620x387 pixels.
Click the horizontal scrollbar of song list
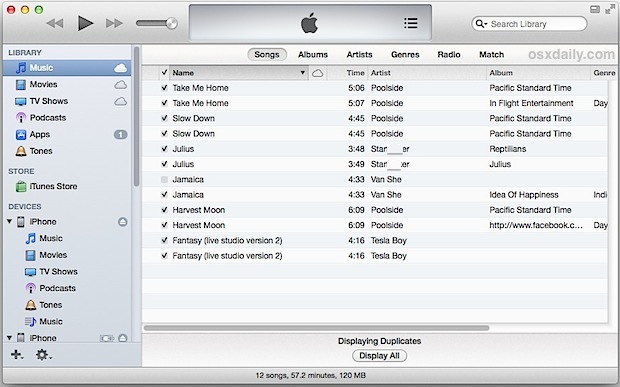[316, 328]
